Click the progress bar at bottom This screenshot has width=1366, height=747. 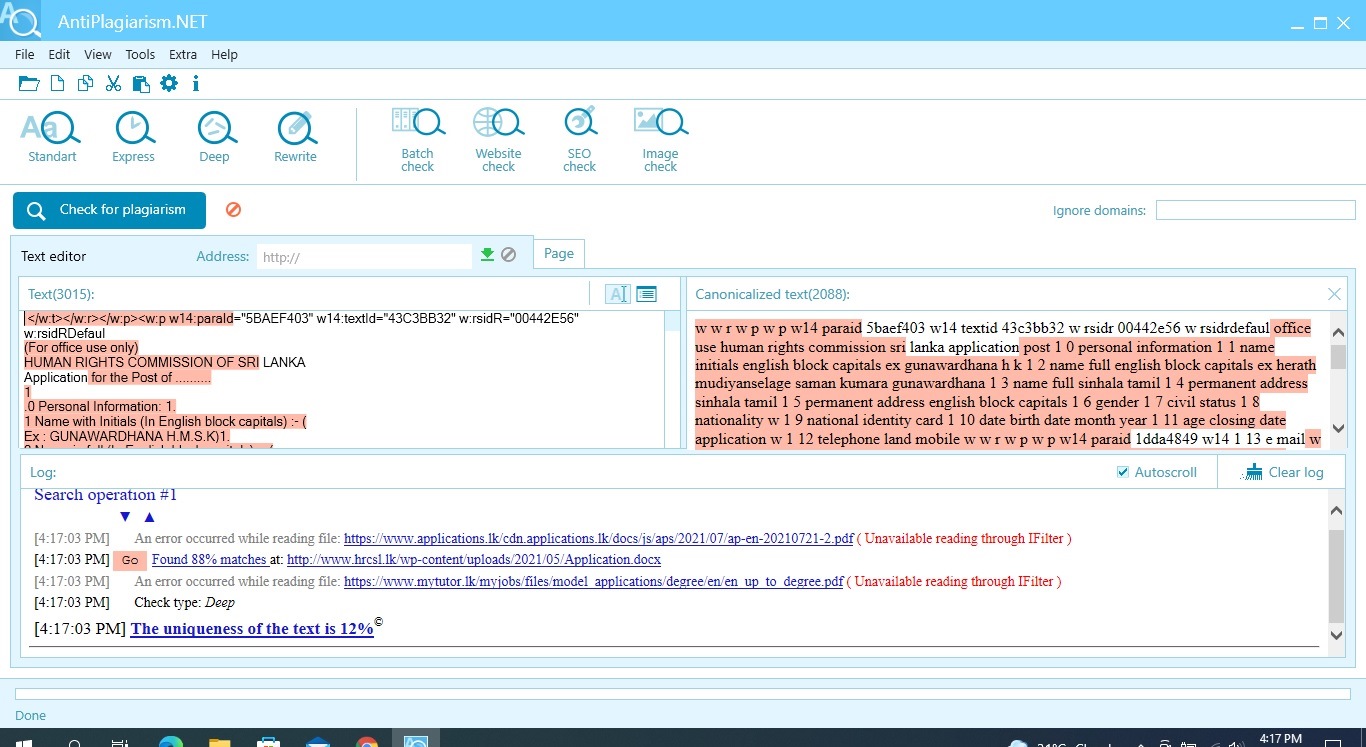(x=683, y=693)
